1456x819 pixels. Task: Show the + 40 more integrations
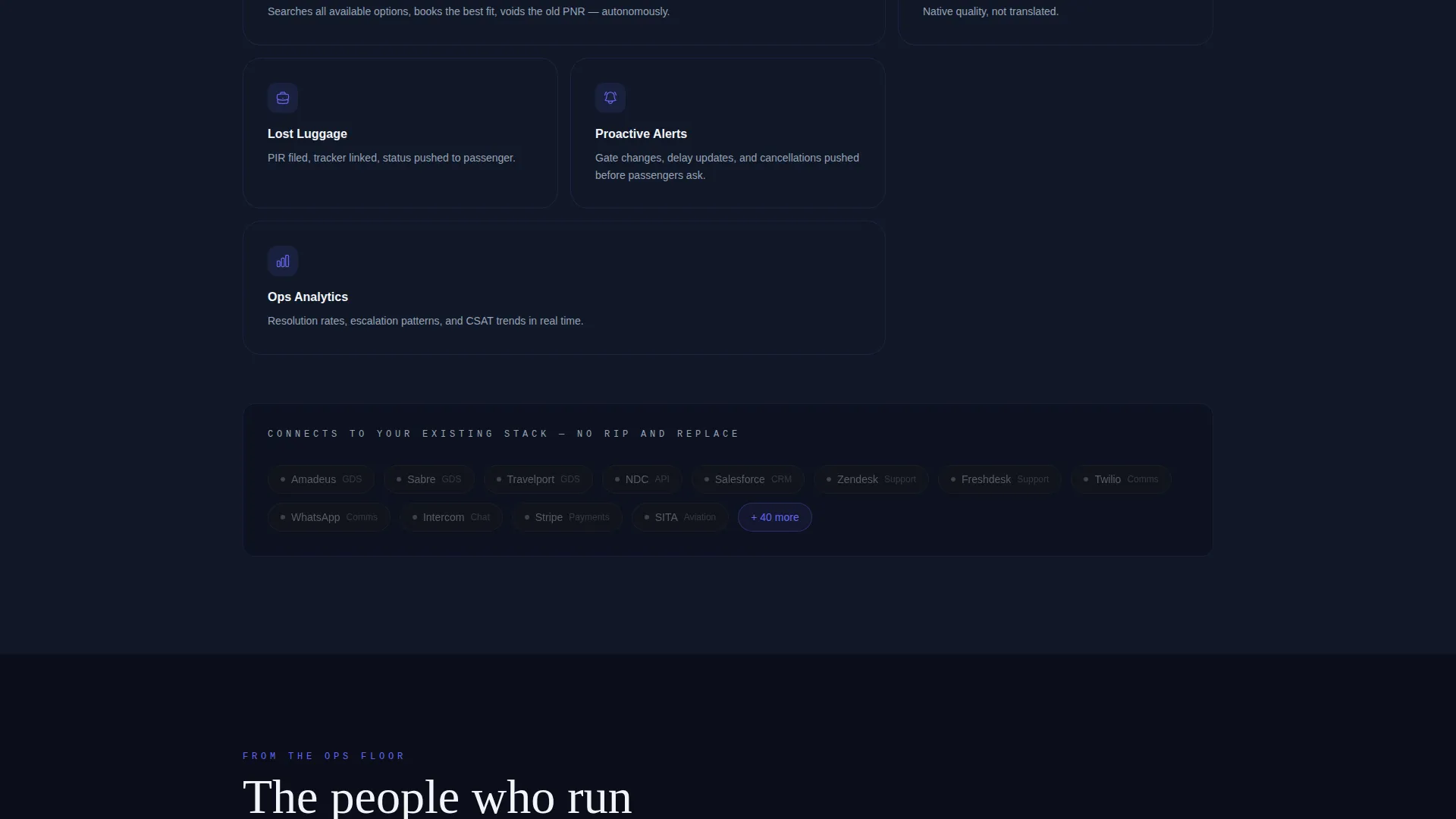tap(775, 517)
